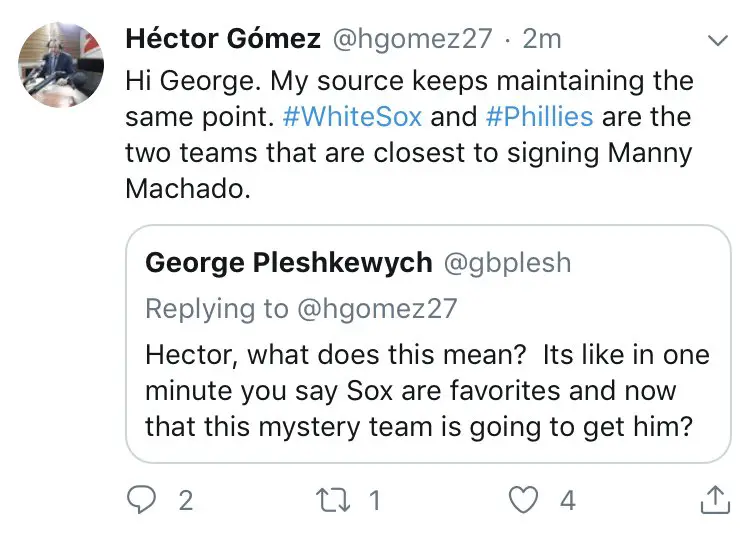Viewport: 750px width, 534px height.
Task: Open the #Phillies hashtag
Action: click(x=539, y=116)
